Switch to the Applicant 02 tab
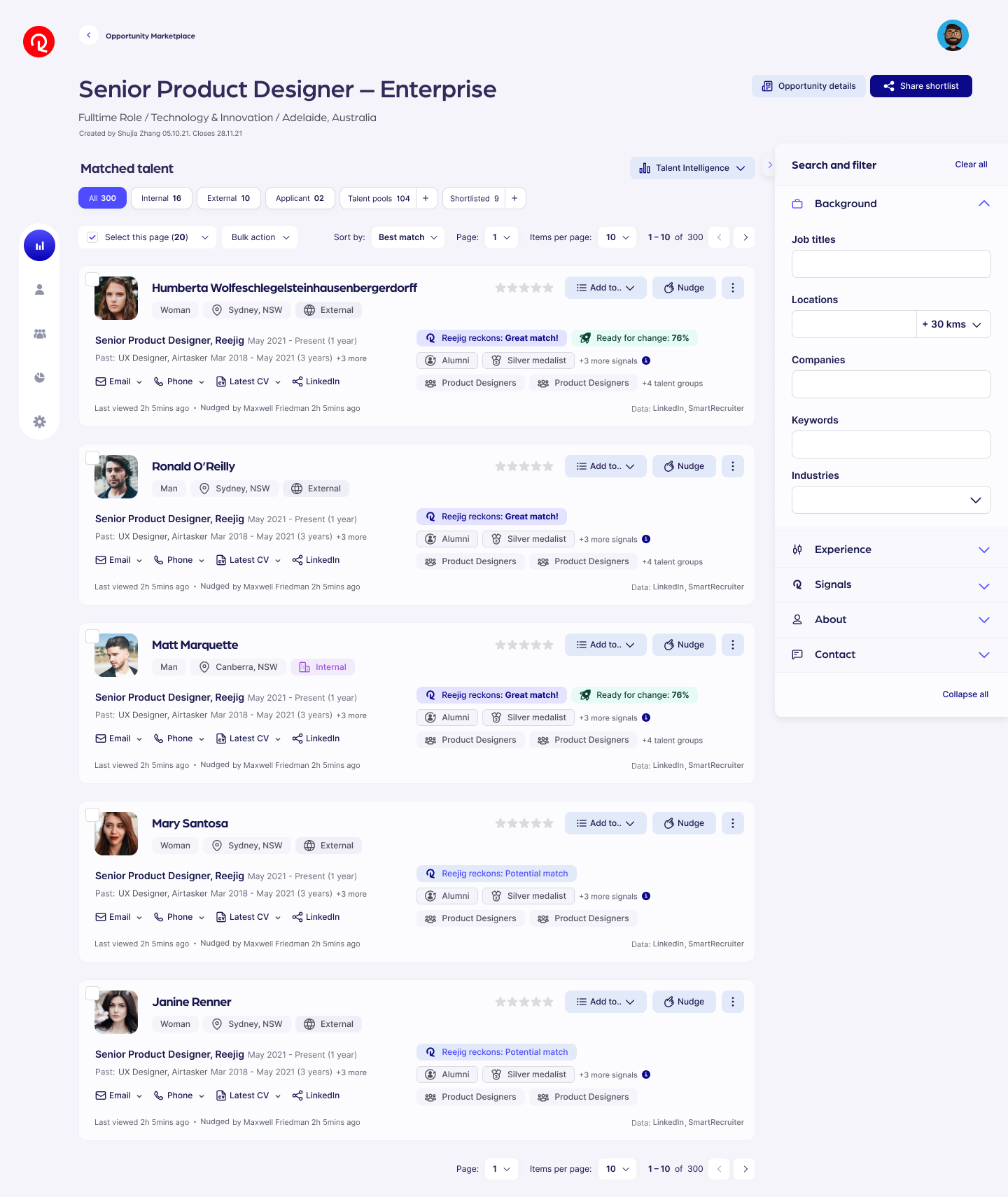 300,198
